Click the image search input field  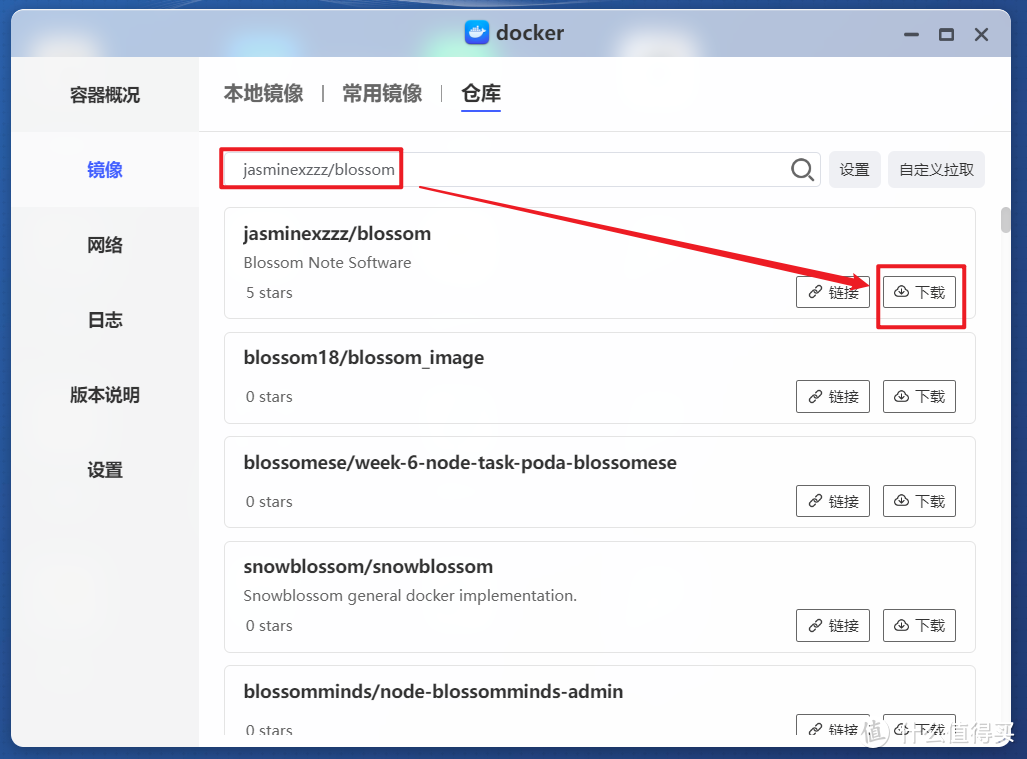[x=500, y=169]
